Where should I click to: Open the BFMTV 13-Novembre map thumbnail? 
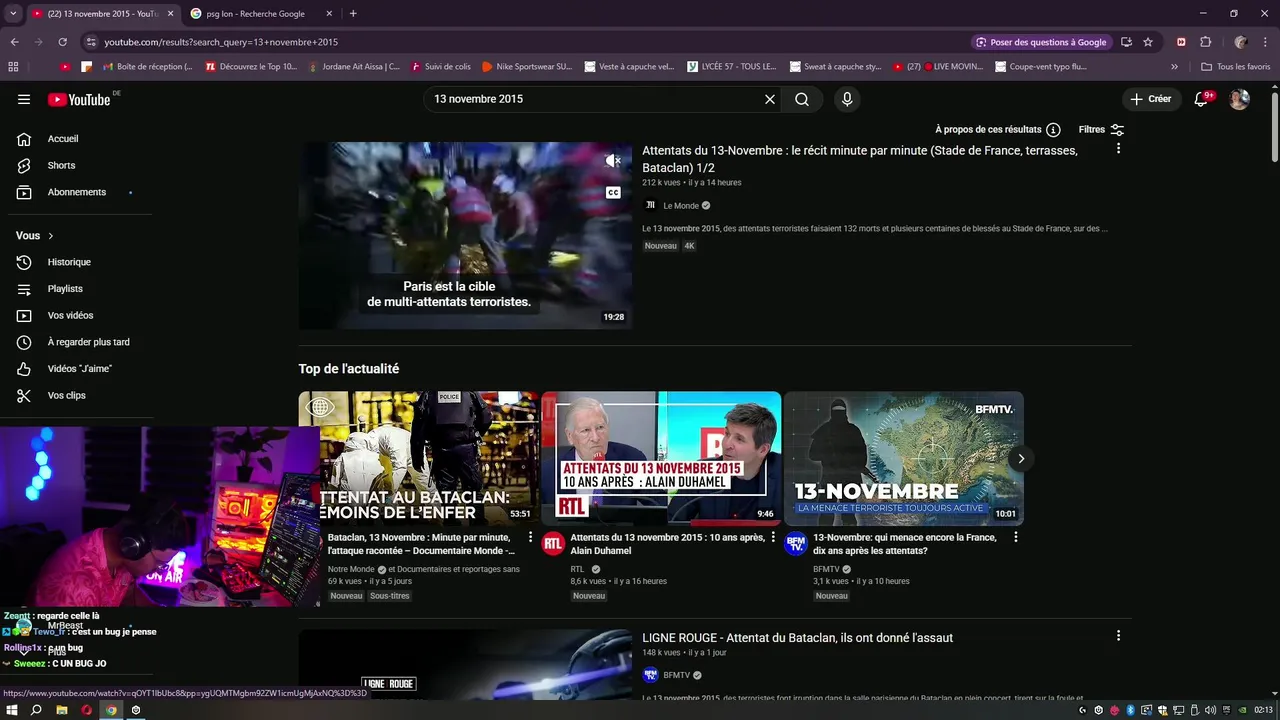pos(904,458)
